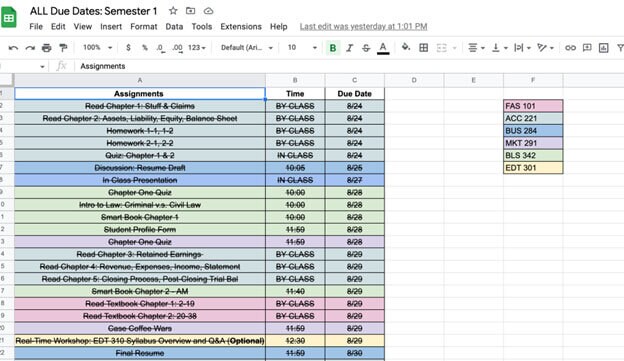This screenshot has width=624, height=361.
Task: Star this spreadsheet document
Action: click(x=173, y=11)
